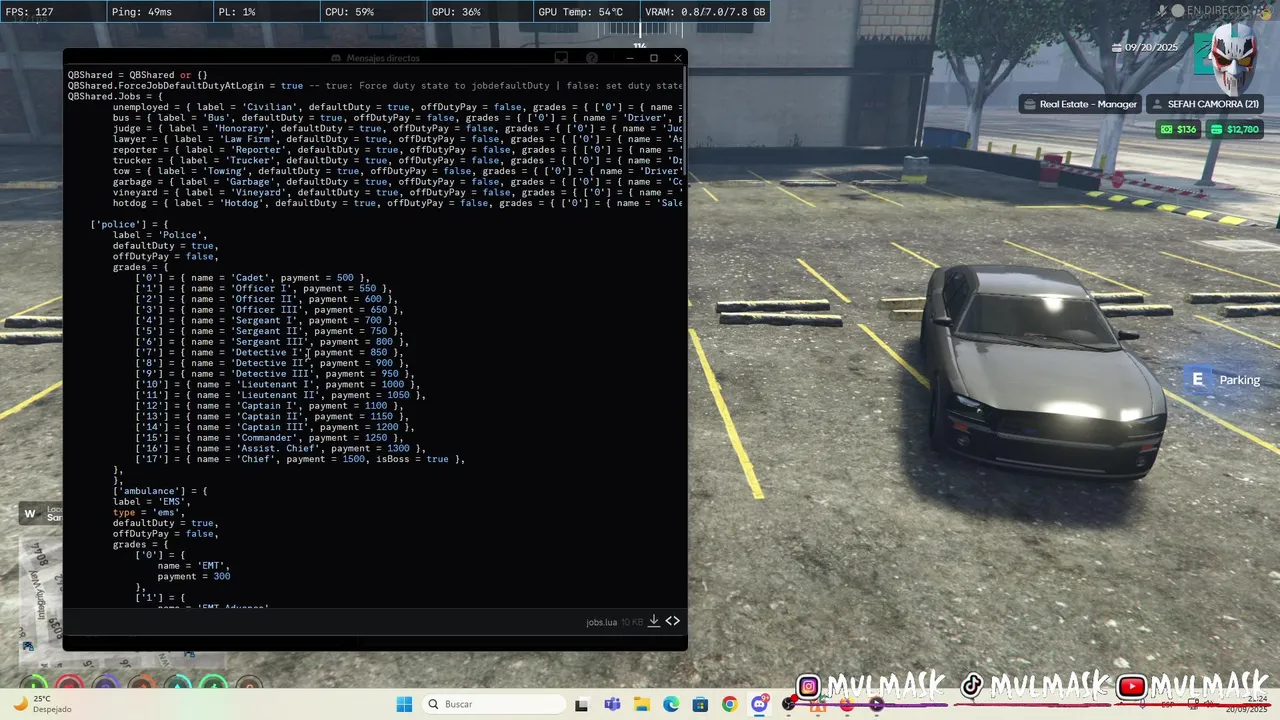Click the 'Detective I' grade line
The image size is (1280, 720).
point(269,353)
